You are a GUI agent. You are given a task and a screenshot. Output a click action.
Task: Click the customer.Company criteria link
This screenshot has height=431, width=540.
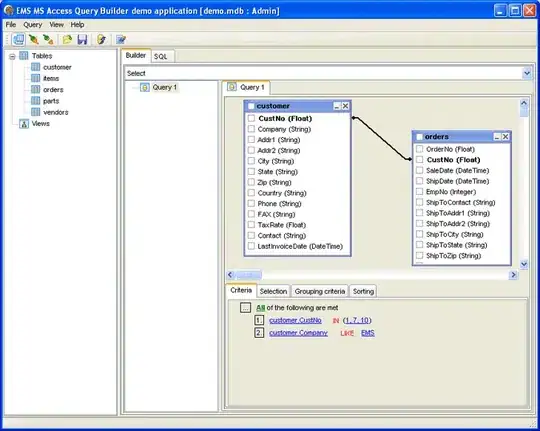(298, 333)
